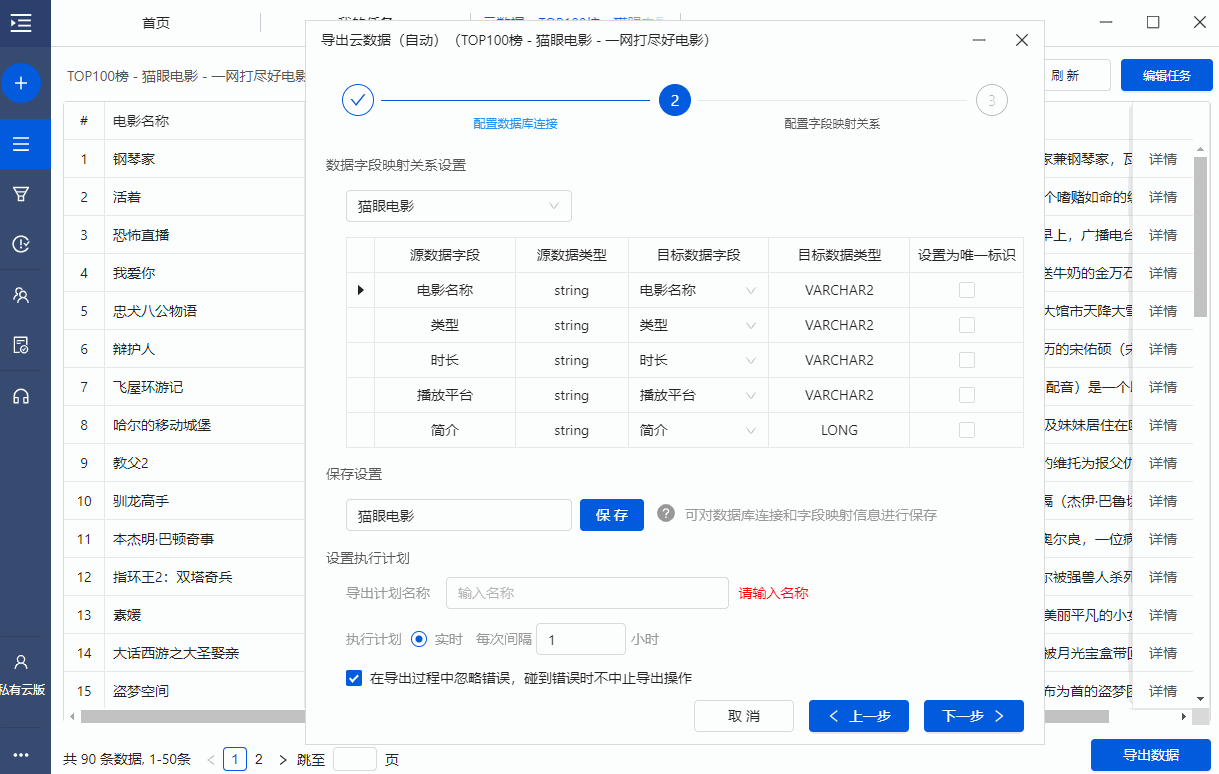Image resolution: width=1219 pixels, height=774 pixels.
Task: Go back with the 上一步 button
Action: [859, 716]
